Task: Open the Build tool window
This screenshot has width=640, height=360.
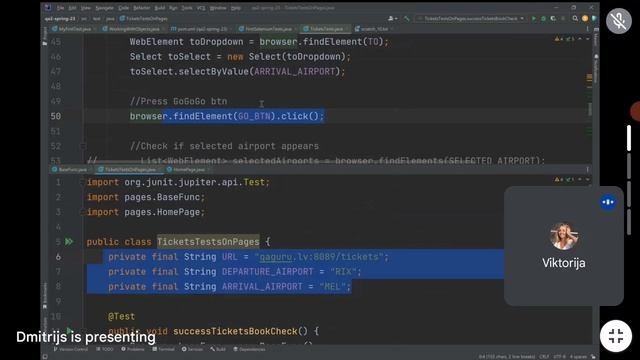Action: 218,349
